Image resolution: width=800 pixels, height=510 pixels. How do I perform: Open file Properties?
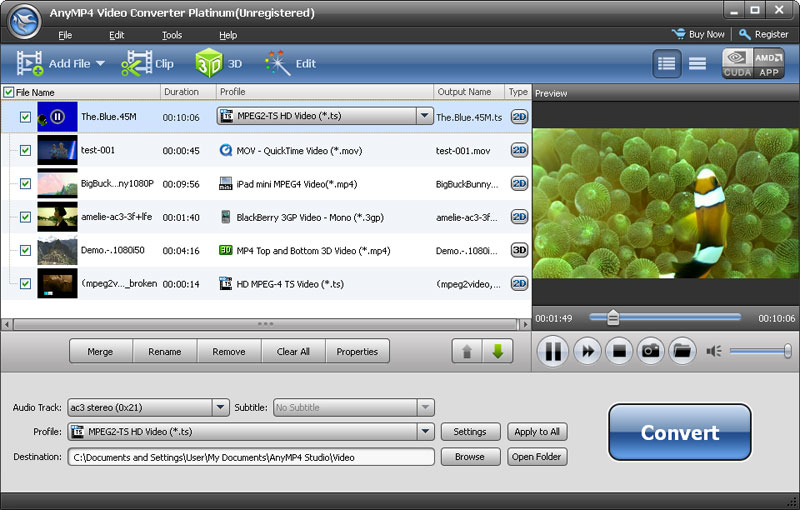click(x=357, y=351)
